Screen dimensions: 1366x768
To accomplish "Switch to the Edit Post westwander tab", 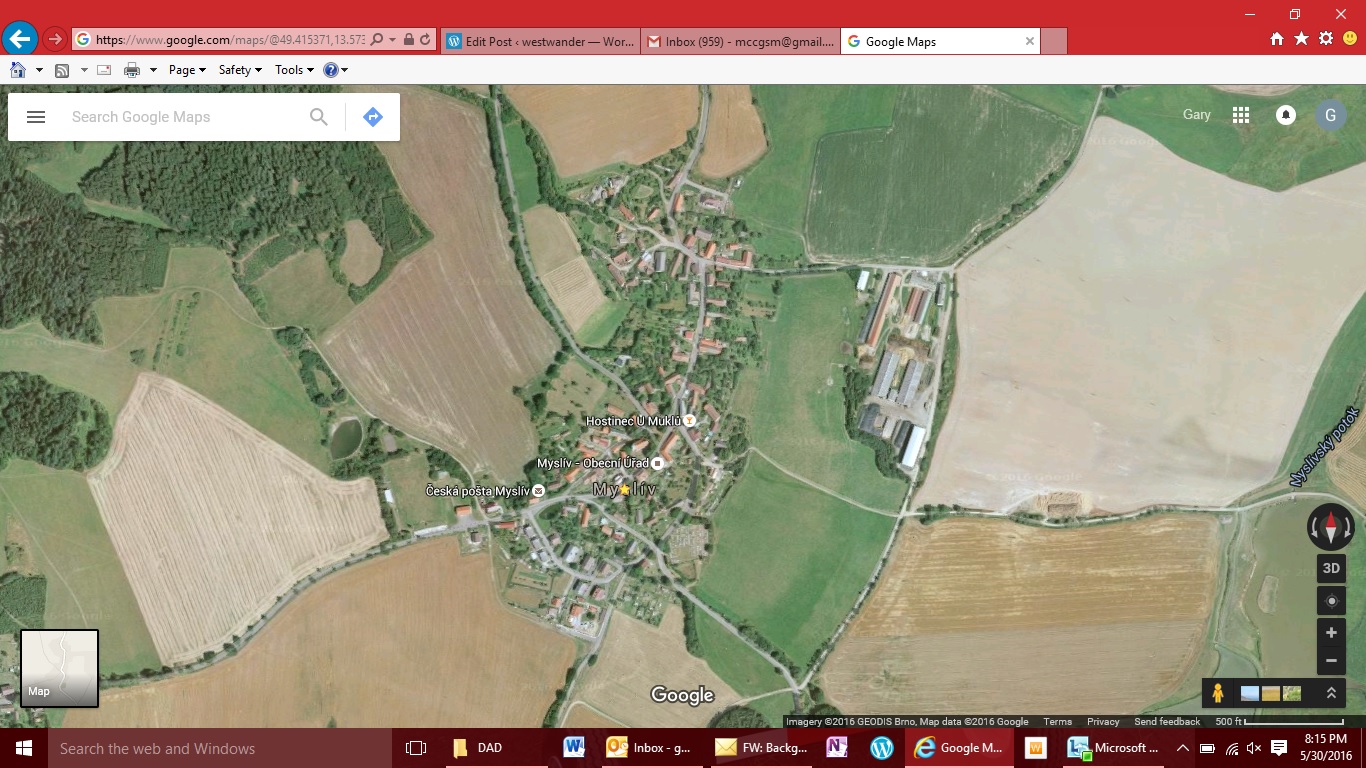I will [540, 42].
